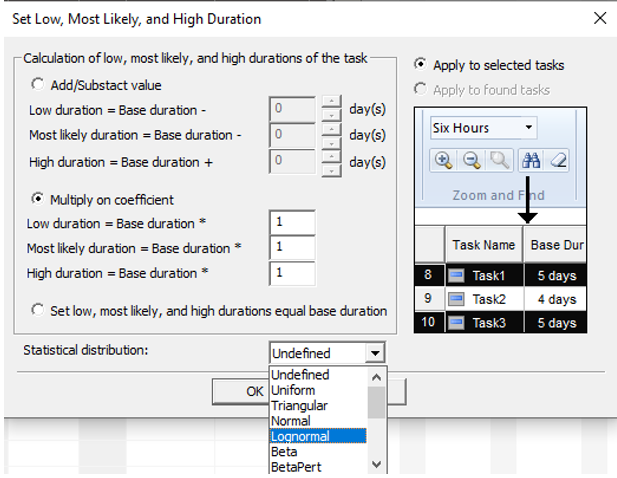Choose BetaPert distribution entry

click(x=295, y=466)
